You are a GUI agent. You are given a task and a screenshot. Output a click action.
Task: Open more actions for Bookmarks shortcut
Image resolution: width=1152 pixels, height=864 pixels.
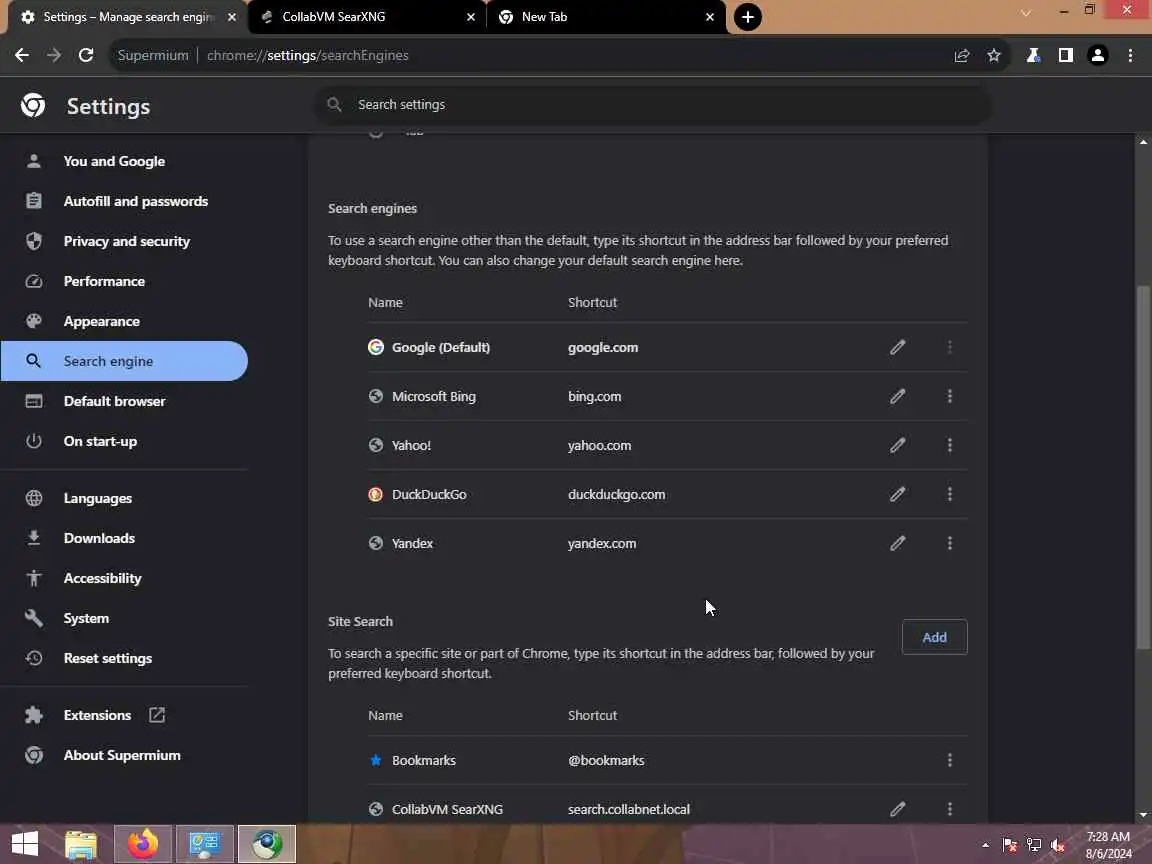coord(949,760)
